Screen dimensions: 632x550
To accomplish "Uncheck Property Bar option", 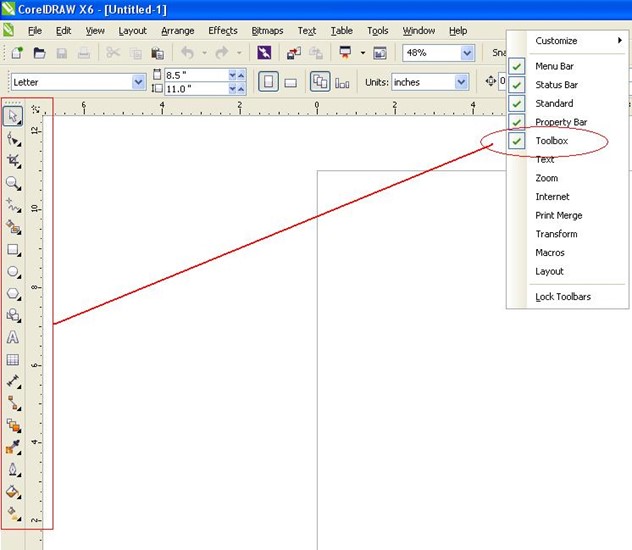I will click(517, 122).
